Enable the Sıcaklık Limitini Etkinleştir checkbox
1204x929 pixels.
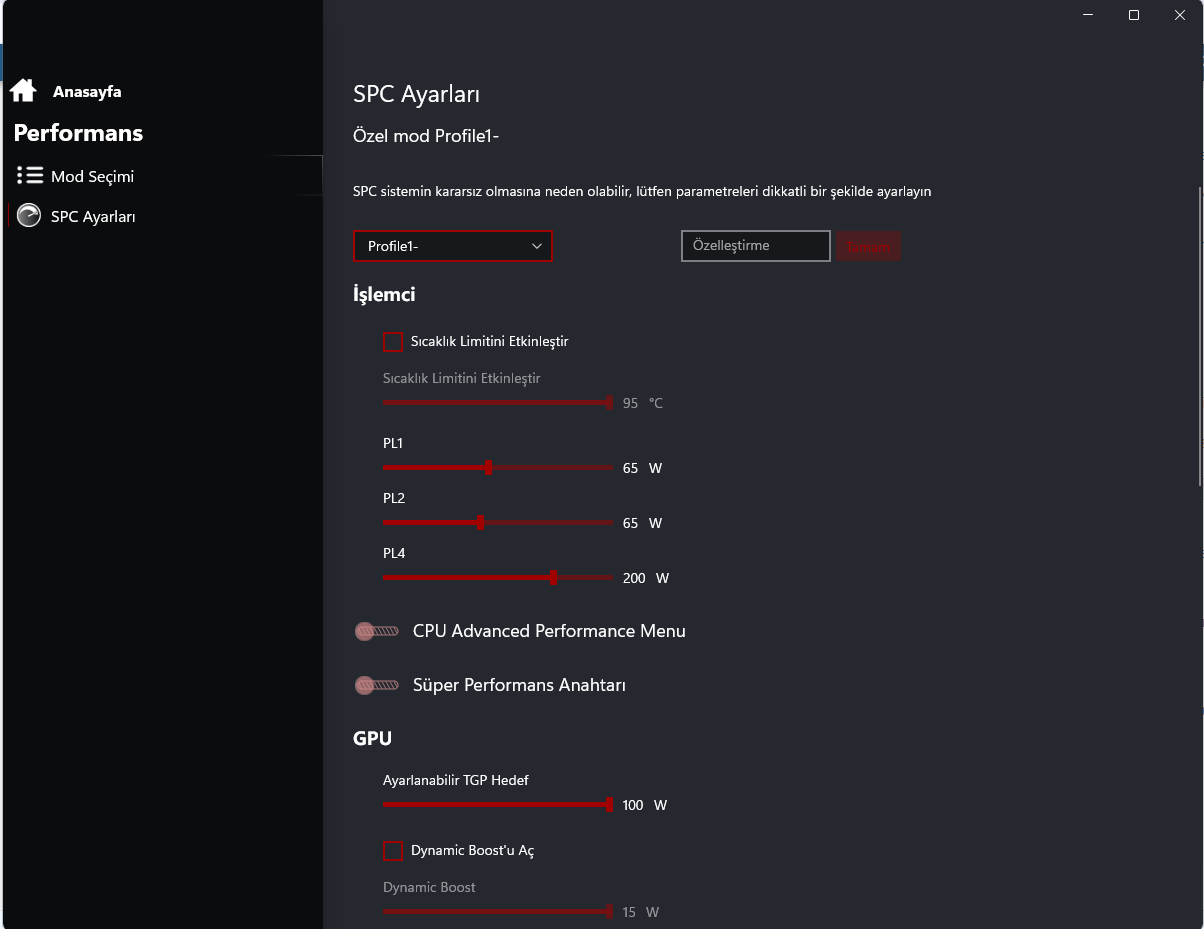coord(393,342)
